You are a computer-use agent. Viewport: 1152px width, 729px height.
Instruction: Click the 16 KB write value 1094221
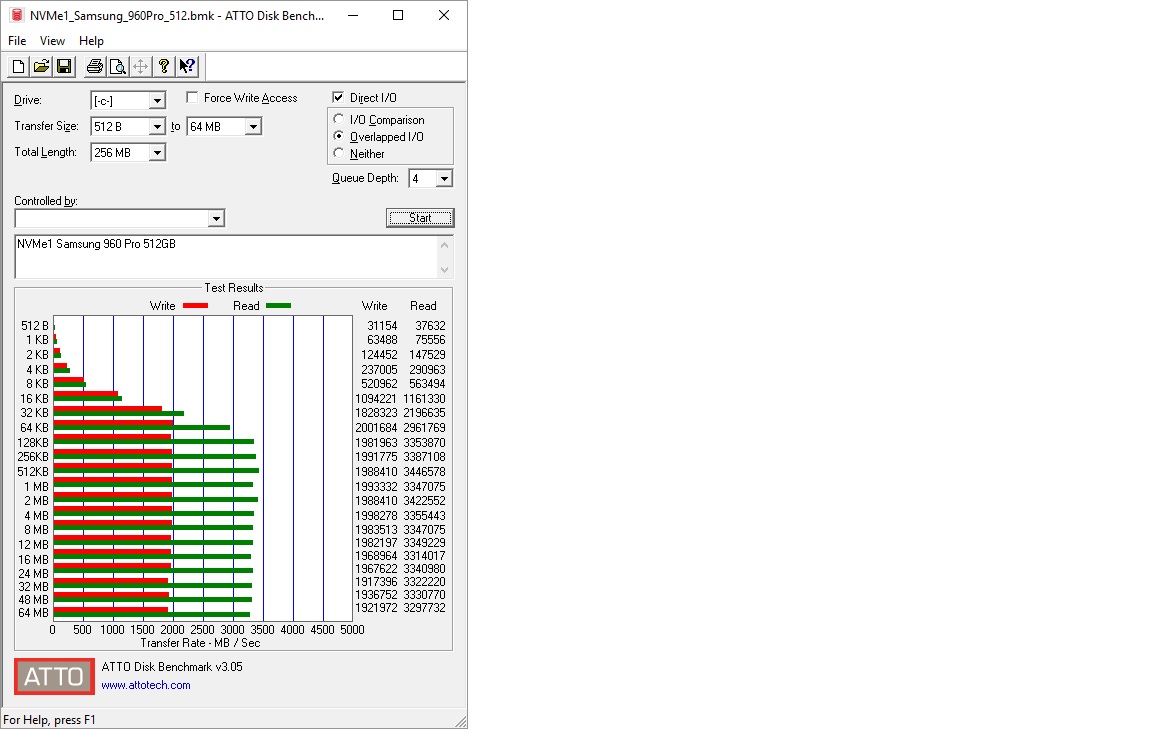pos(376,398)
